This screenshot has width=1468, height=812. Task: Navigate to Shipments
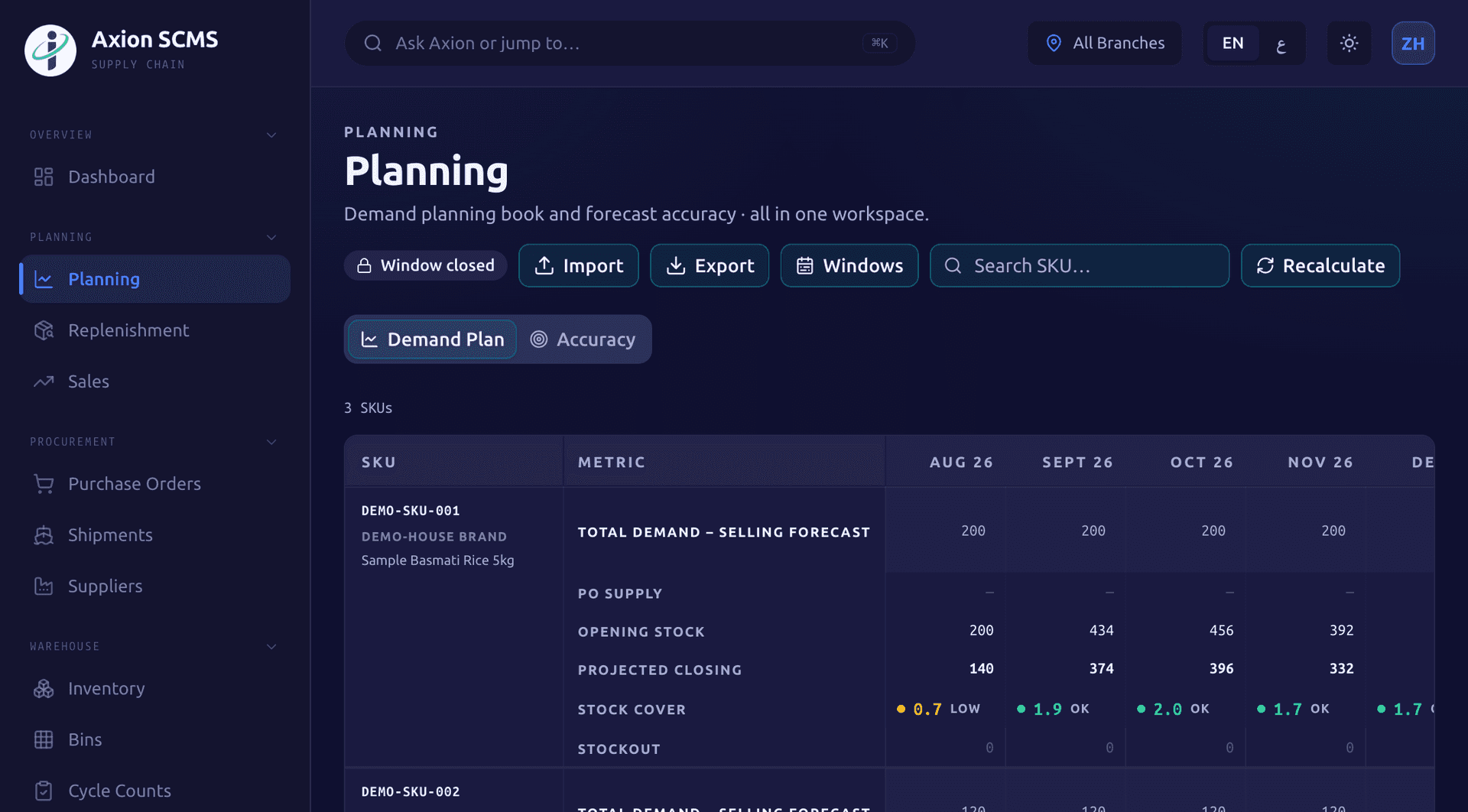(x=154, y=535)
